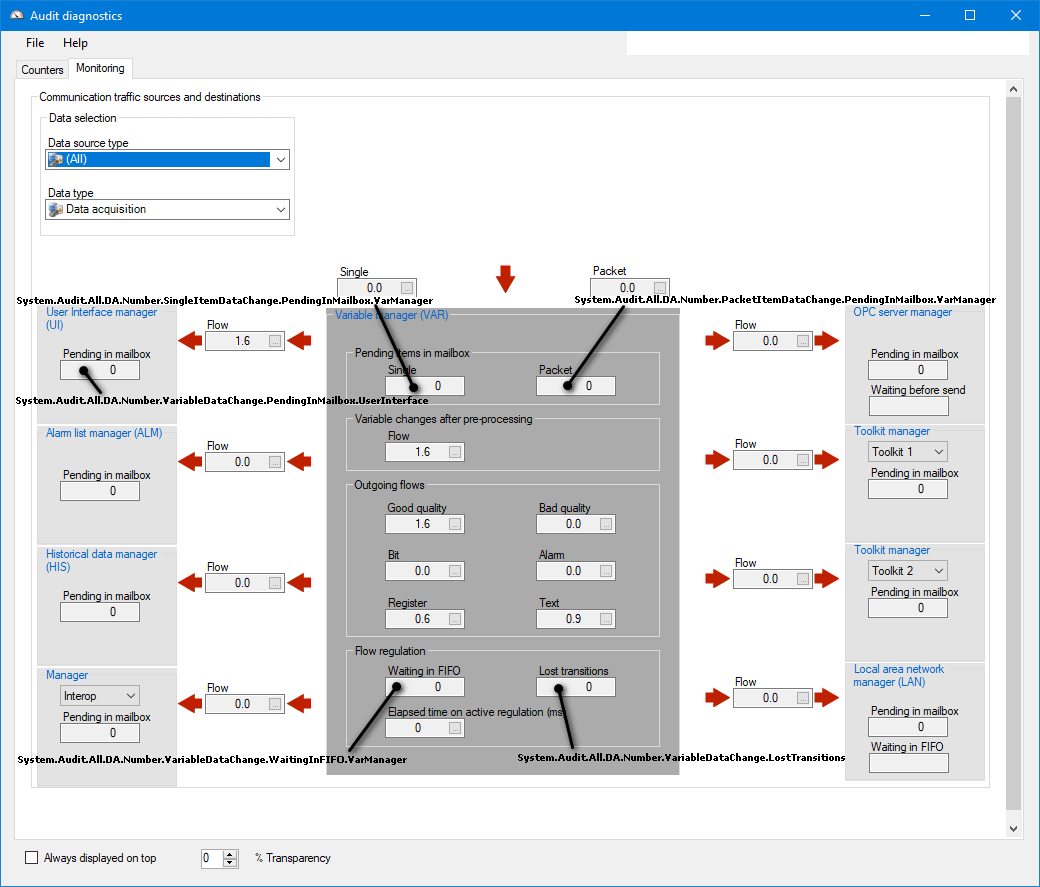
Task: Click the downward brown arrow between Single and Packet
Action: [506, 280]
